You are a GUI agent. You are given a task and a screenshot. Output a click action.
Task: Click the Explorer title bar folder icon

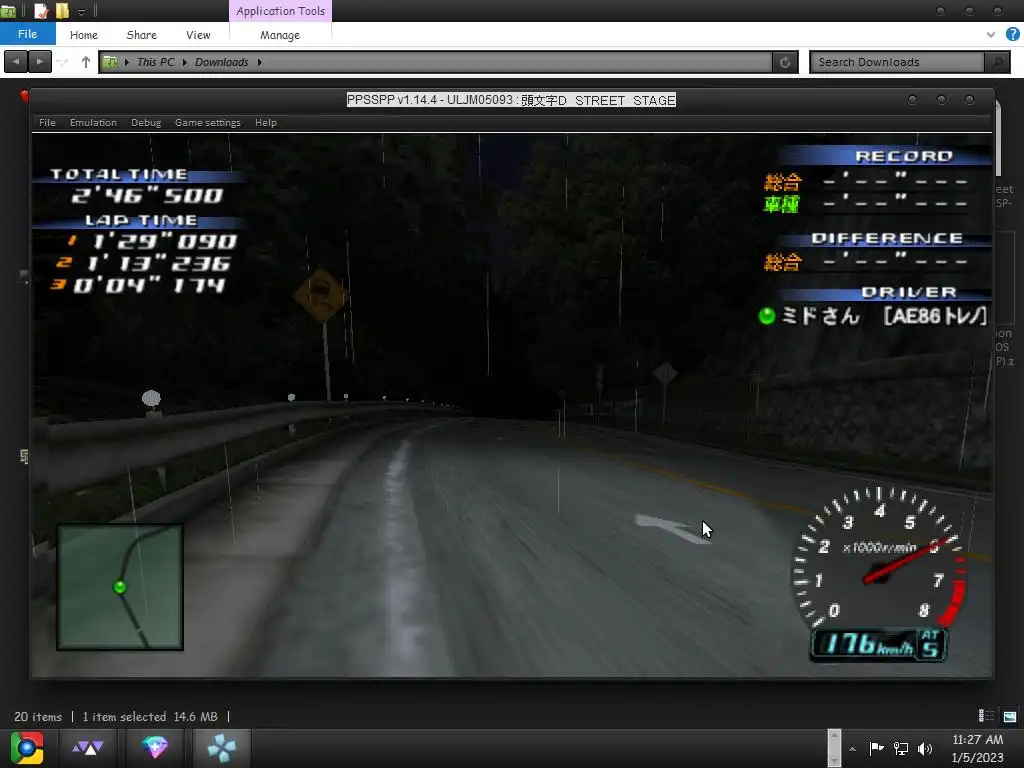[x=8, y=11]
